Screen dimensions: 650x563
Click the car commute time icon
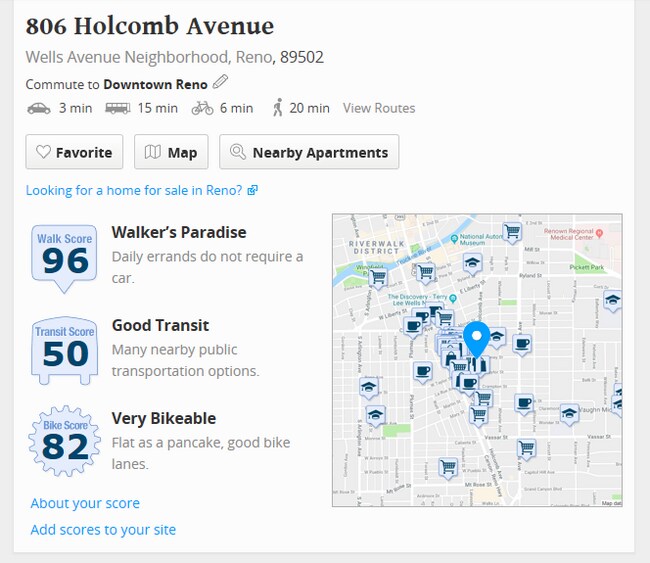tap(38, 108)
